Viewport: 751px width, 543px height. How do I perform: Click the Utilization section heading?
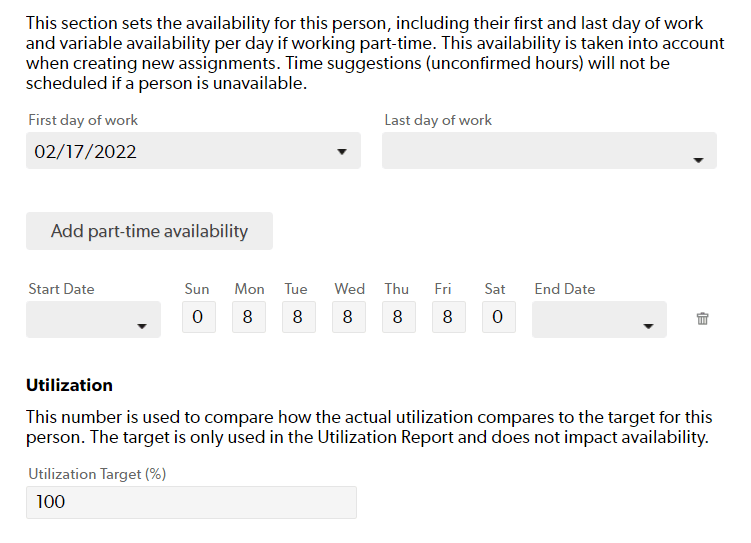tap(69, 385)
